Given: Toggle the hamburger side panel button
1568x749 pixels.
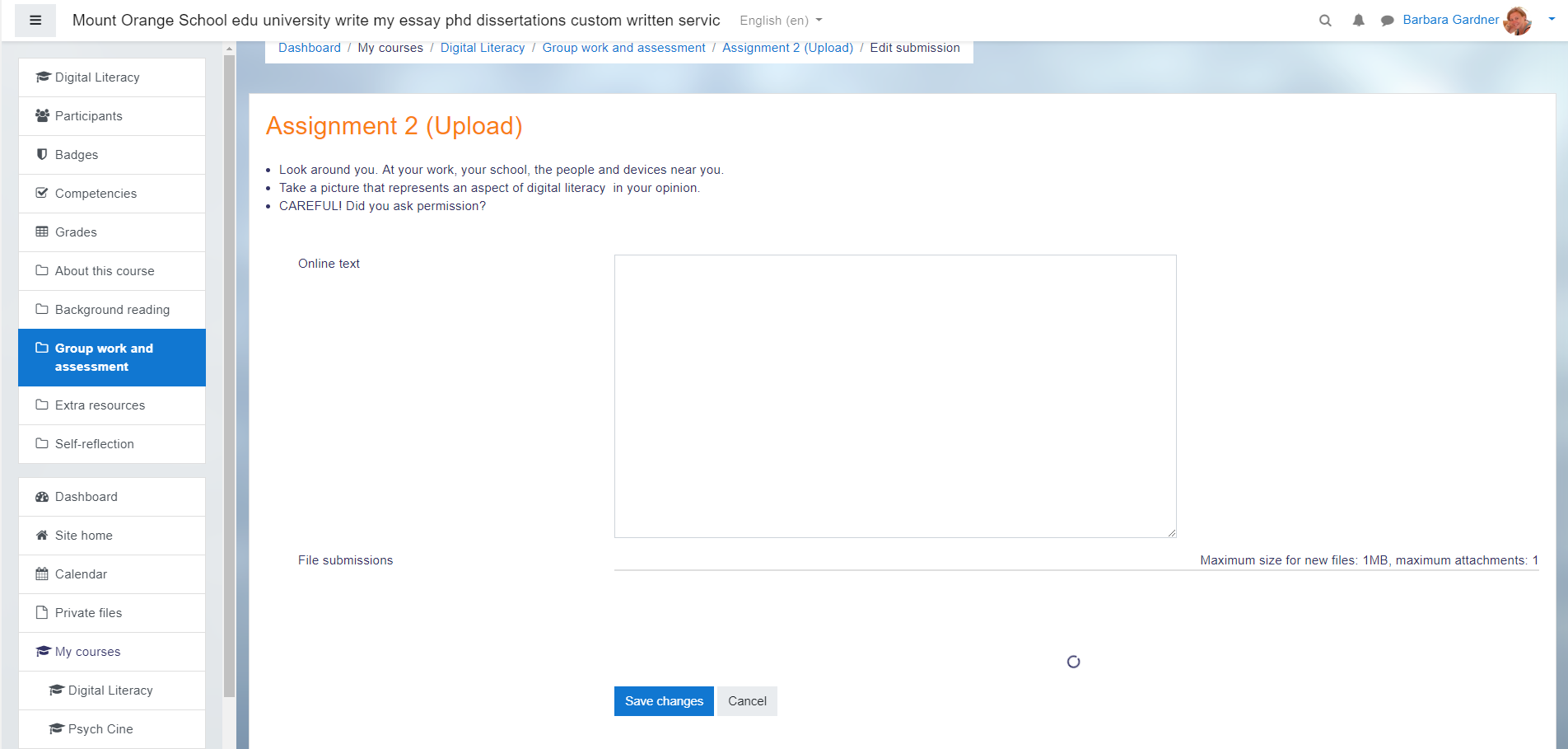Looking at the screenshot, I should (35, 21).
